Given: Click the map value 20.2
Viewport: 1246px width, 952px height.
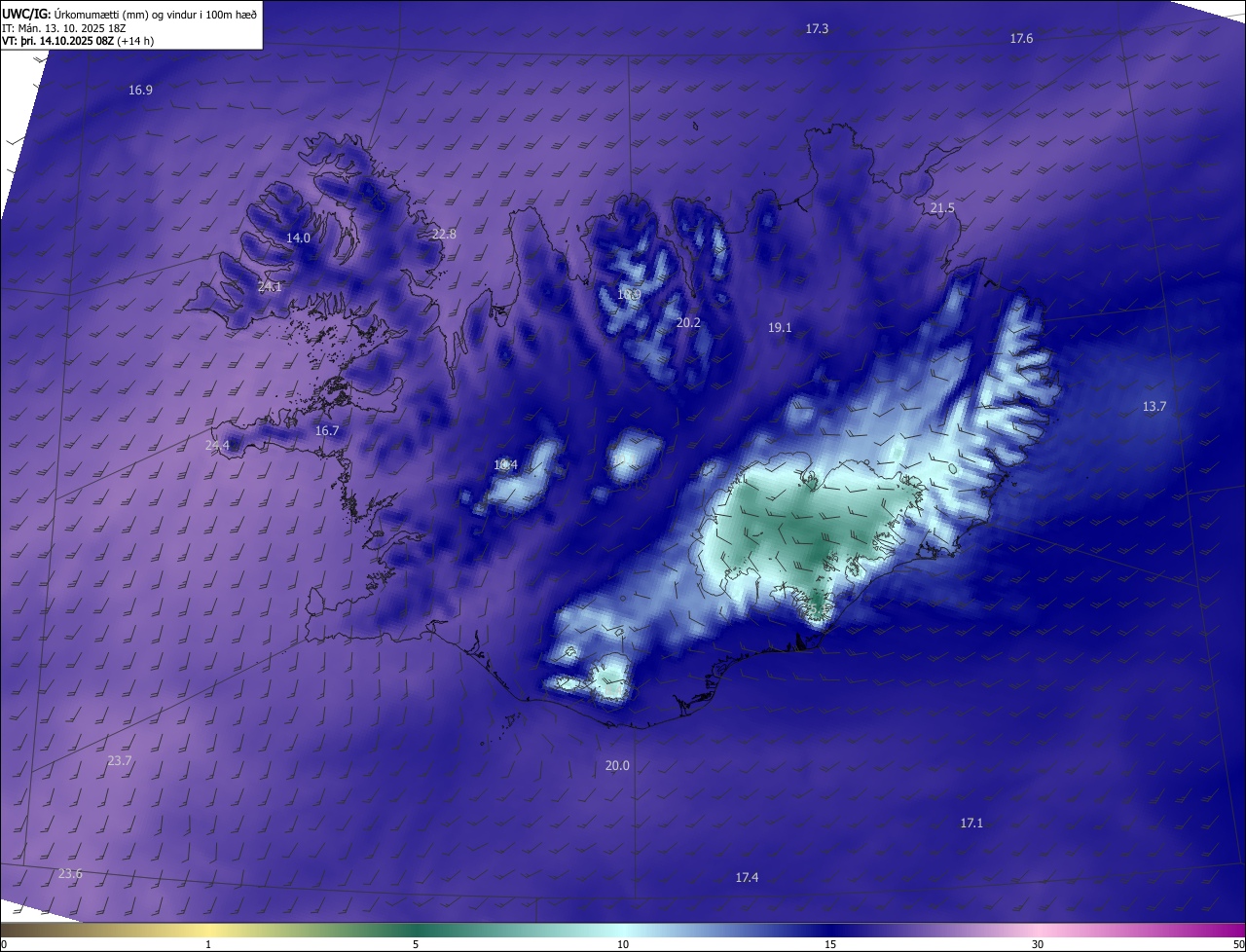Looking at the screenshot, I should (x=688, y=323).
